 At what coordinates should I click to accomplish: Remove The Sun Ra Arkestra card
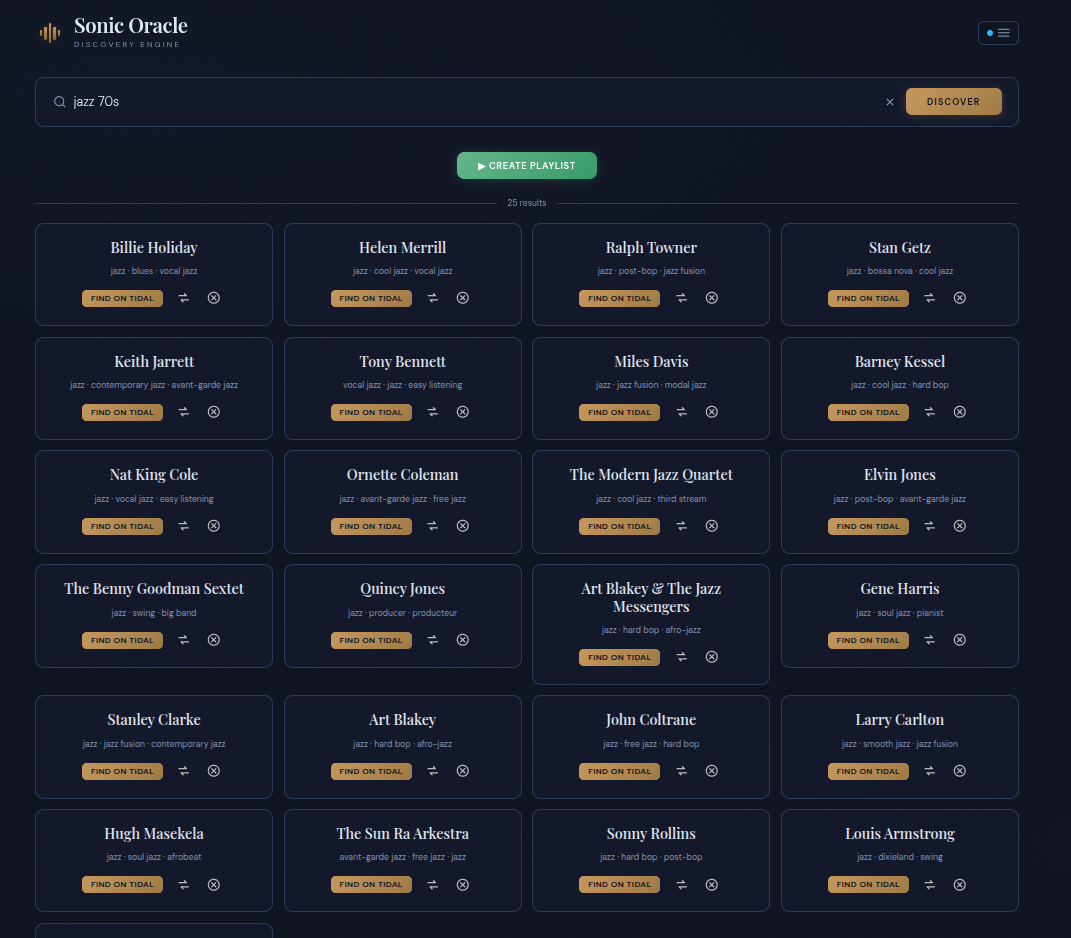pos(462,885)
